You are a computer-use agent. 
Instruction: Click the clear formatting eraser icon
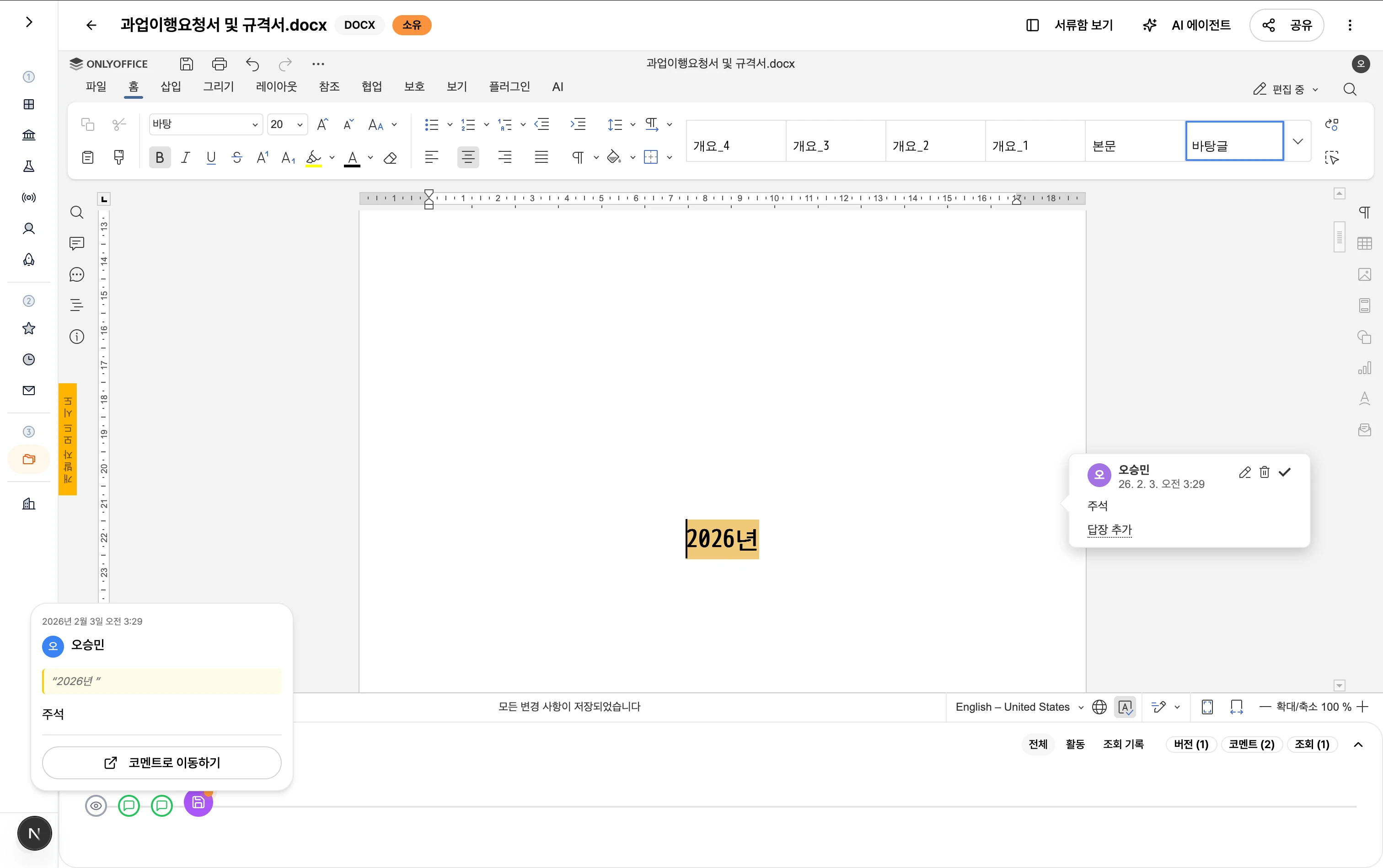pos(391,158)
